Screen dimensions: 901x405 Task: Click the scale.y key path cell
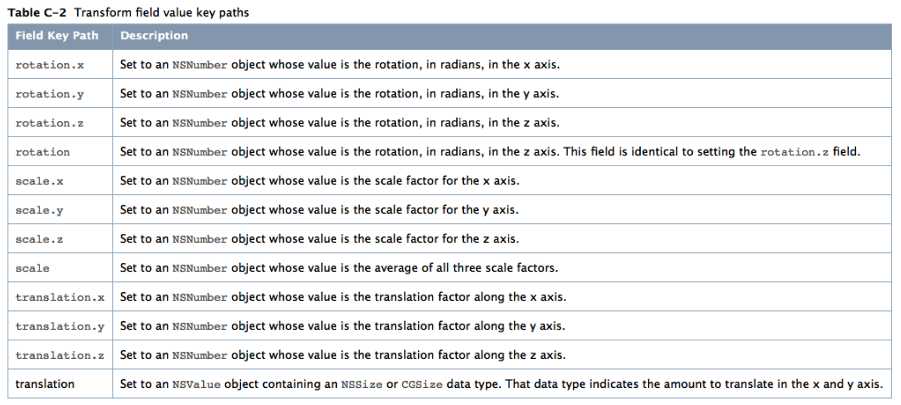(39, 210)
